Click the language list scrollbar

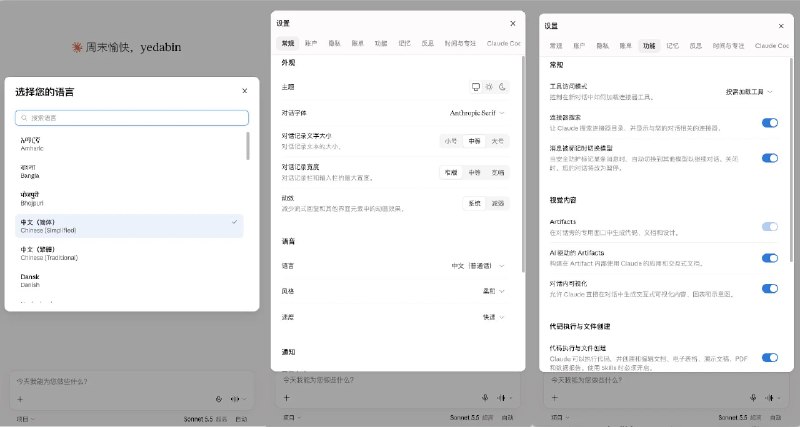click(248, 146)
